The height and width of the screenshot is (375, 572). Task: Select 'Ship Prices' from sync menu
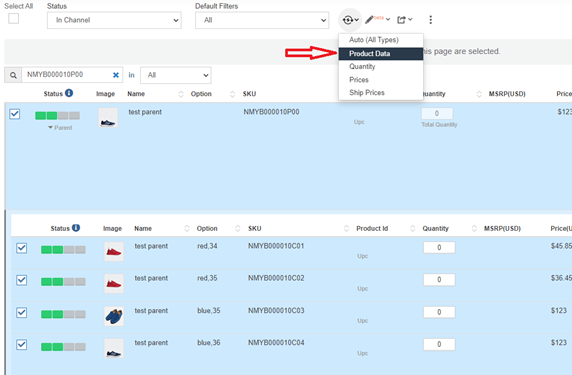[x=381, y=93]
